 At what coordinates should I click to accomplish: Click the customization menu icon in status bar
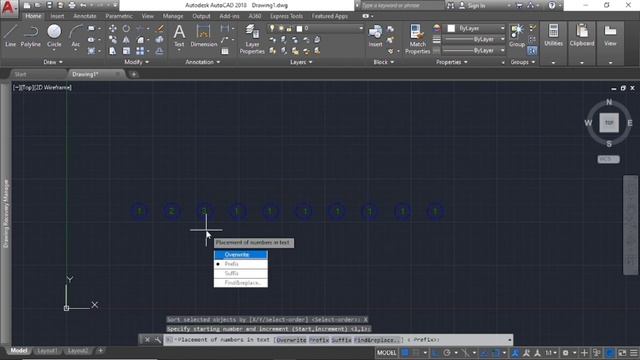click(633, 353)
